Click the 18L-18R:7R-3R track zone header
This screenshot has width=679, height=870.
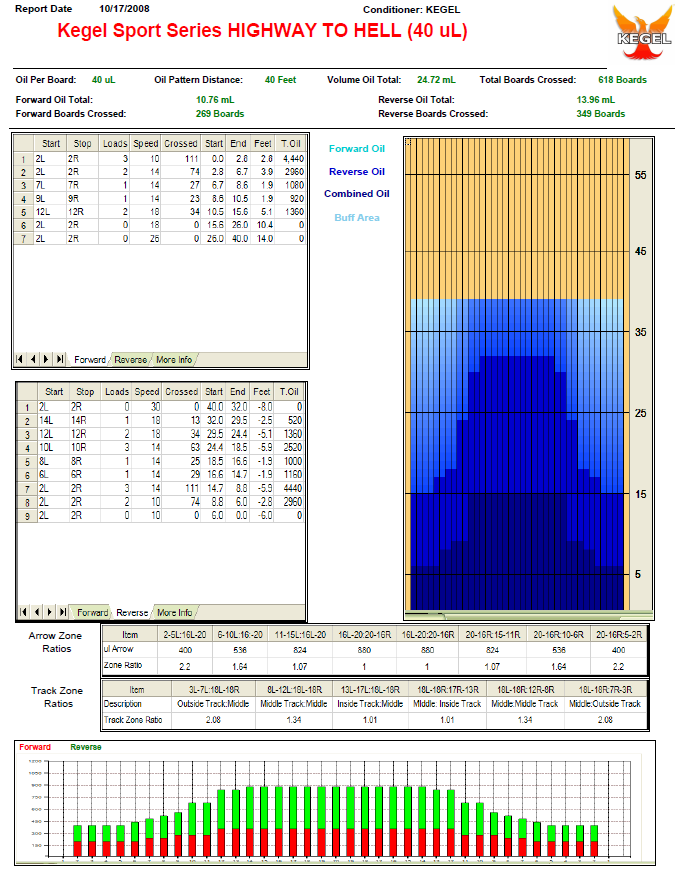[605, 690]
